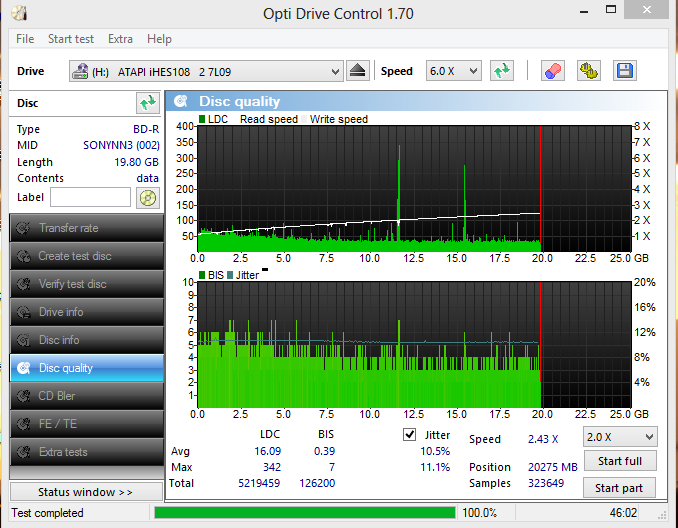Click the Contents value data
Image resolution: width=678 pixels, height=528 pixels.
[x=147, y=178]
